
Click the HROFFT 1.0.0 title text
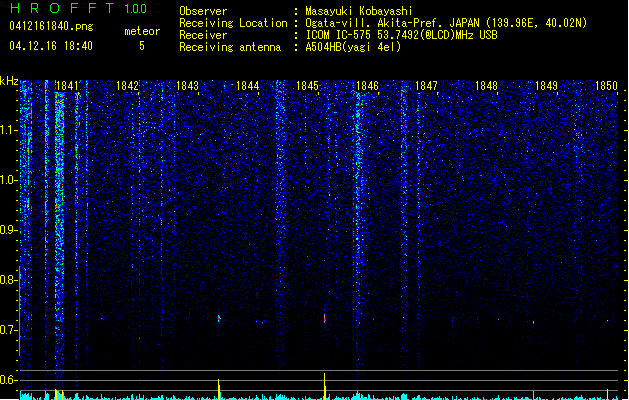[79, 8]
